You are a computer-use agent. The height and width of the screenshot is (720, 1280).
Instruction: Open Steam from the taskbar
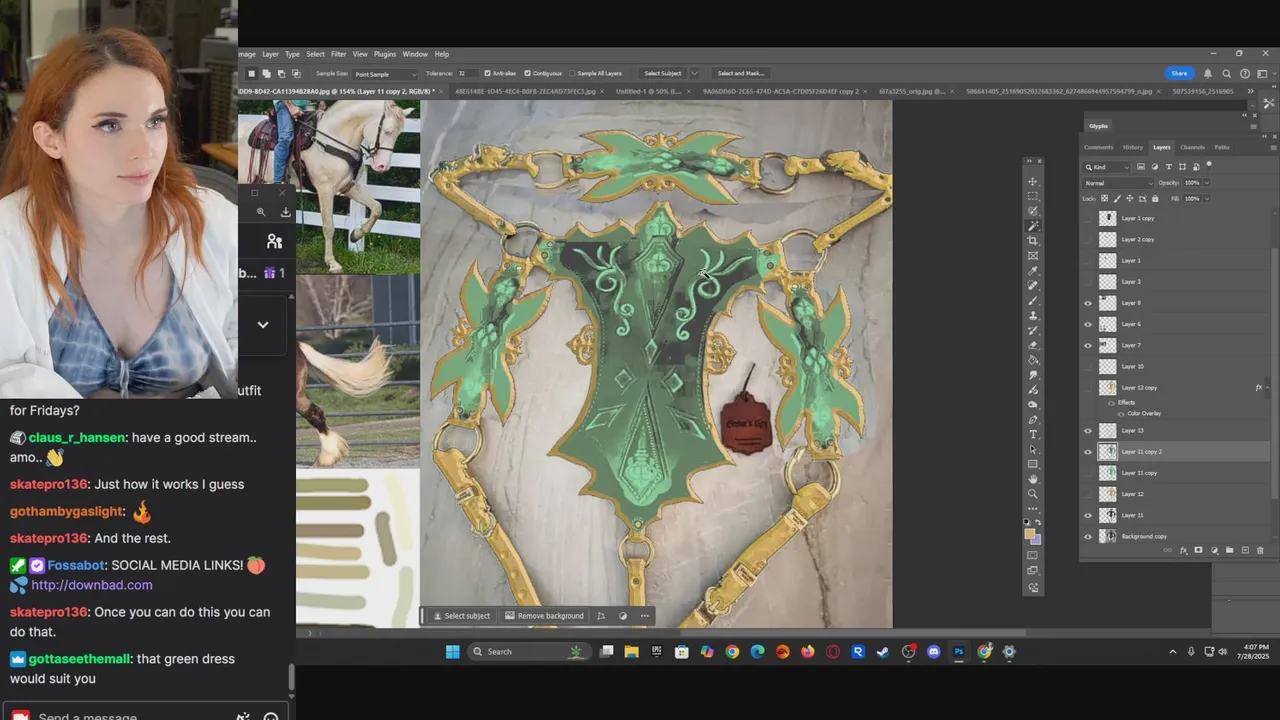(x=883, y=652)
